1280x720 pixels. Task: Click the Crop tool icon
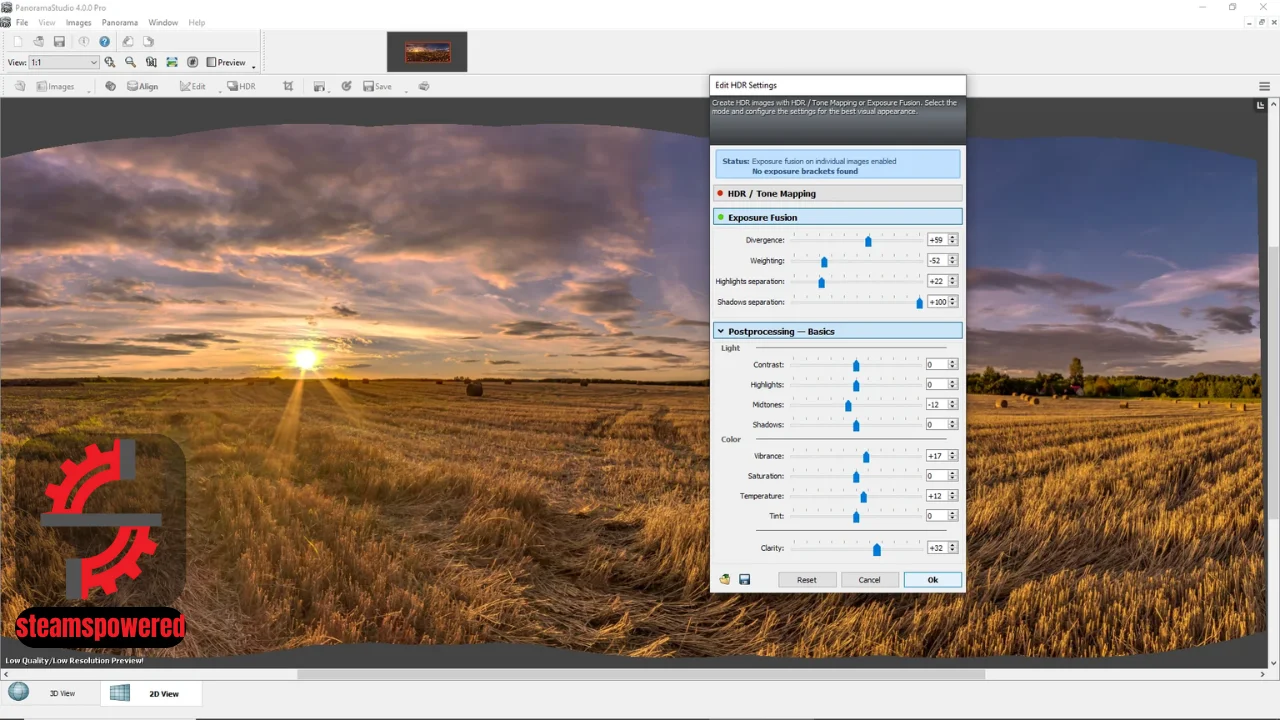click(x=288, y=86)
